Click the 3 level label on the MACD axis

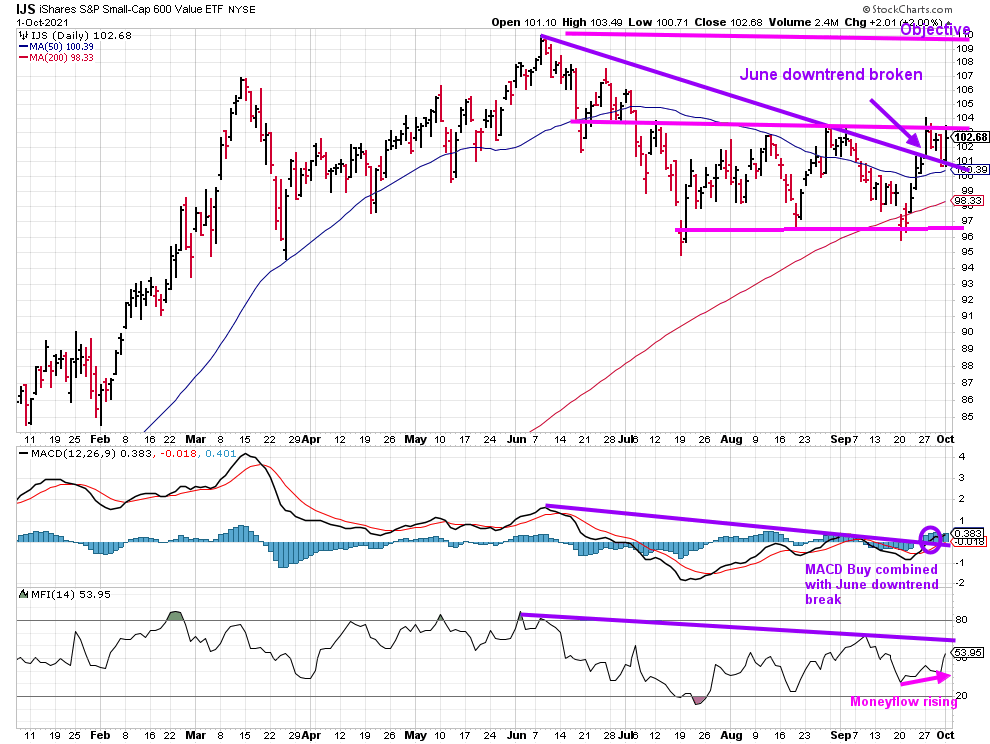tap(962, 477)
